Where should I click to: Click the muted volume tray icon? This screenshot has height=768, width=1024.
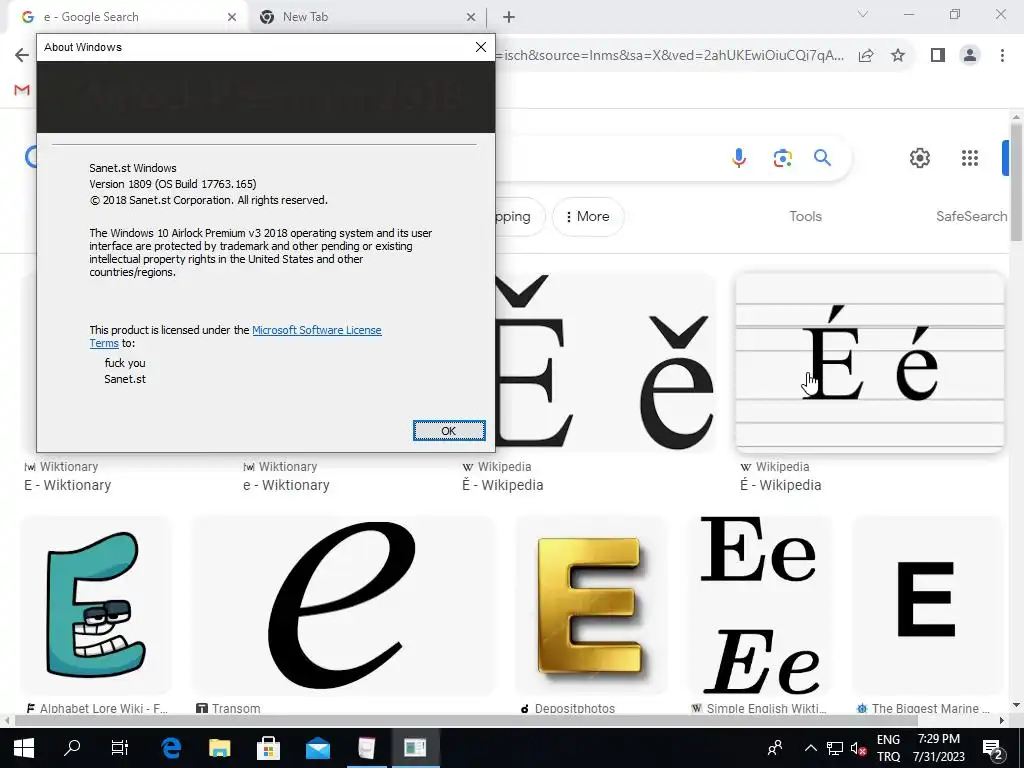click(859, 748)
